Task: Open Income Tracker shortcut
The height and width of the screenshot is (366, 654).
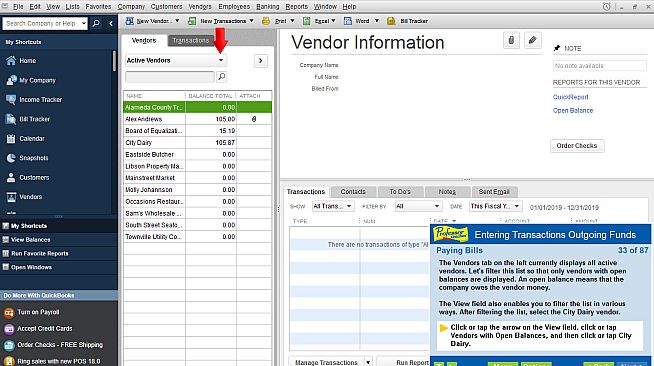Action: point(33,100)
